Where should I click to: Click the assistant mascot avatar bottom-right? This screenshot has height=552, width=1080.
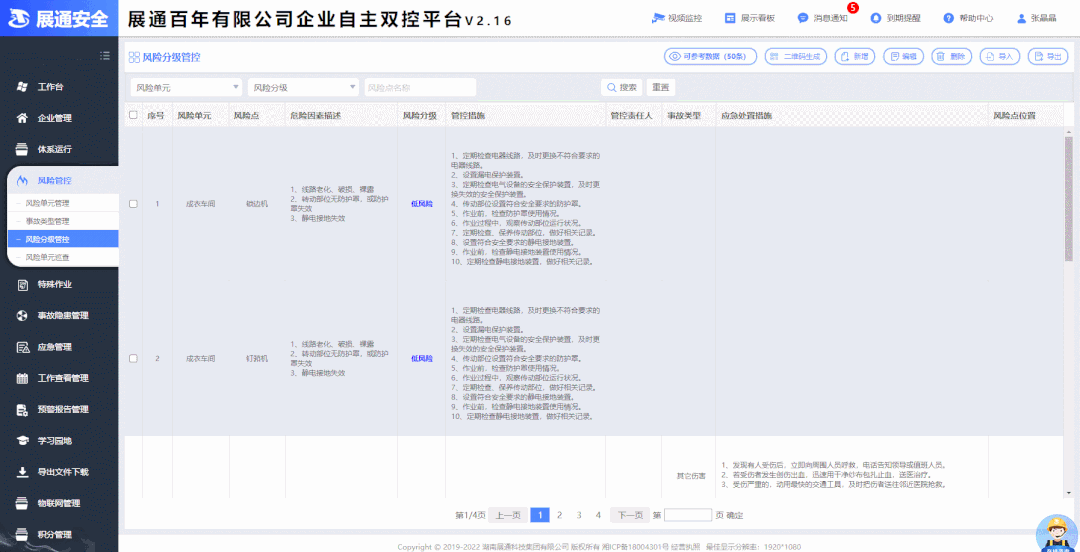(x=1057, y=533)
